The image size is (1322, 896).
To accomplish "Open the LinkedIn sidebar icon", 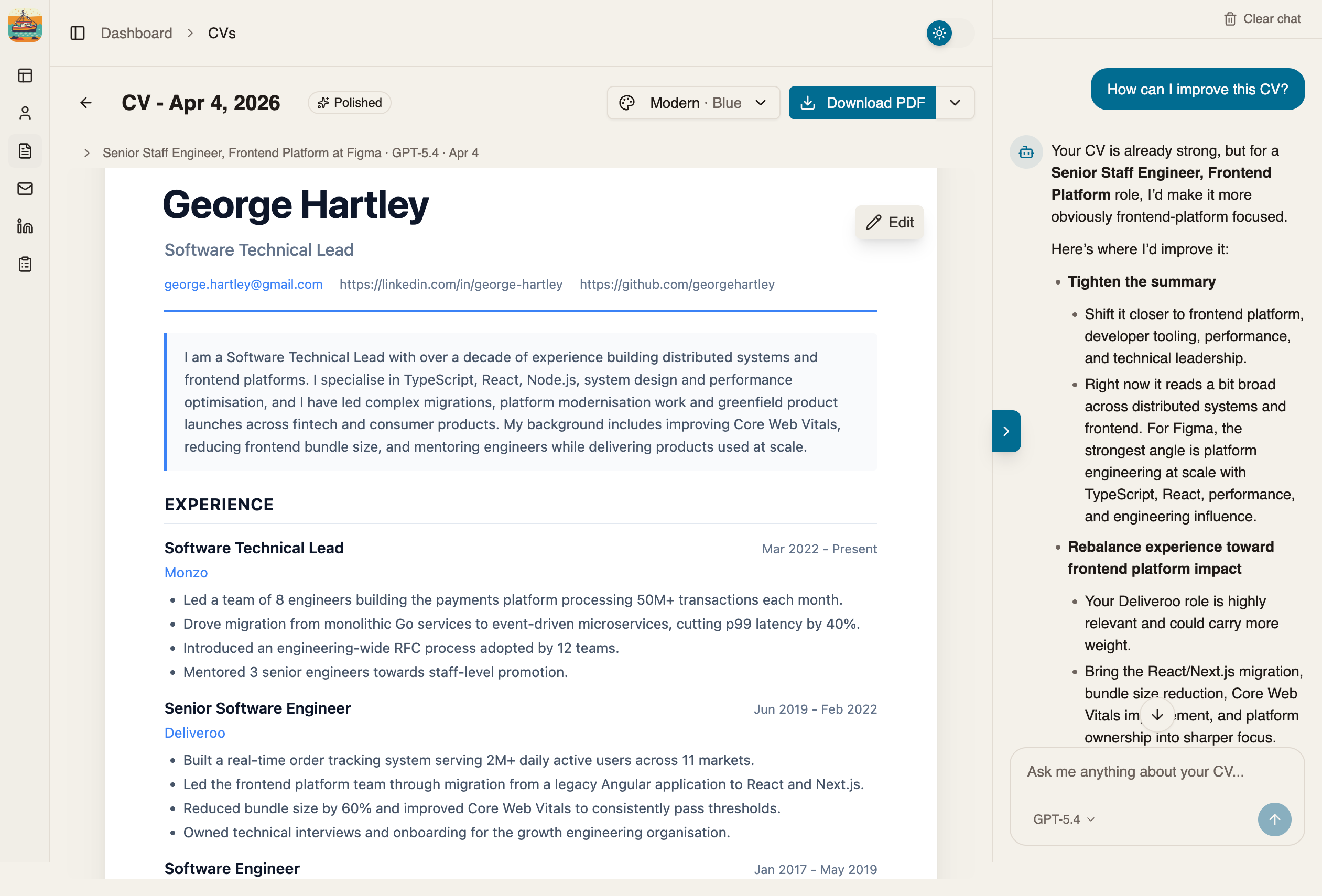I will (25, 226).
